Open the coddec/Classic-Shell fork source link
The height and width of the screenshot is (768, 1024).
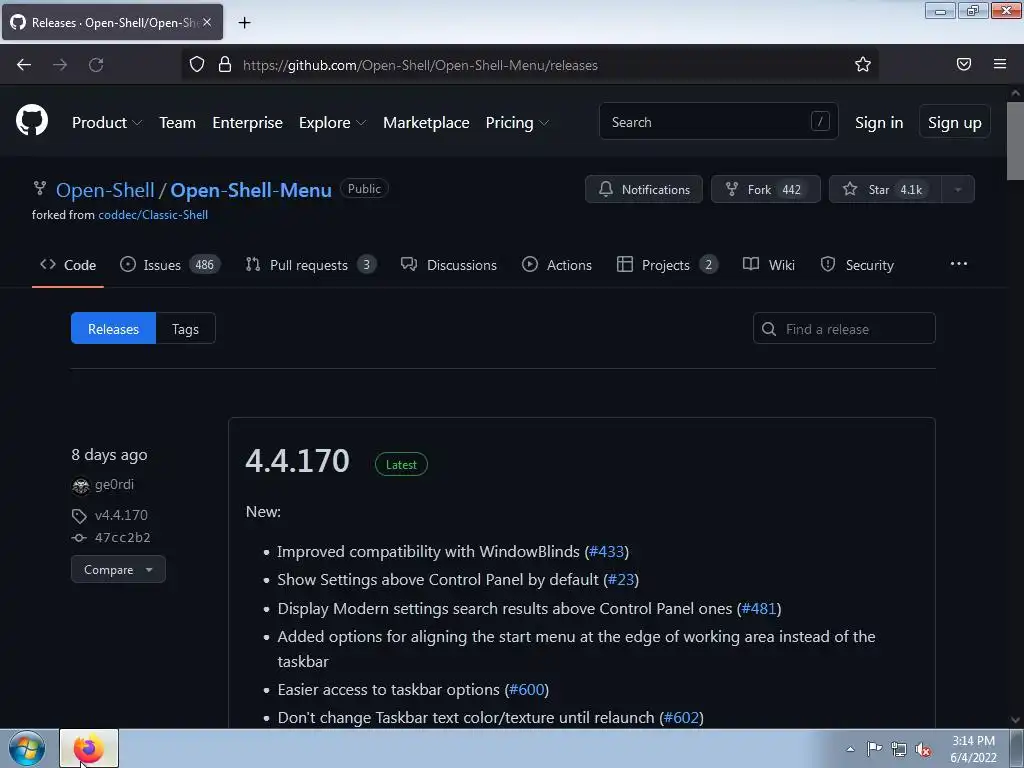coord(153,214)
